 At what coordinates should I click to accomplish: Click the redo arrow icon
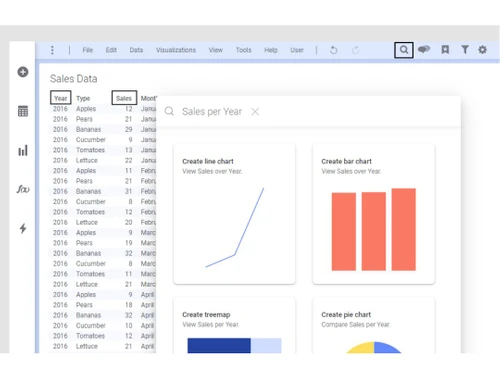tap(356, 50)
